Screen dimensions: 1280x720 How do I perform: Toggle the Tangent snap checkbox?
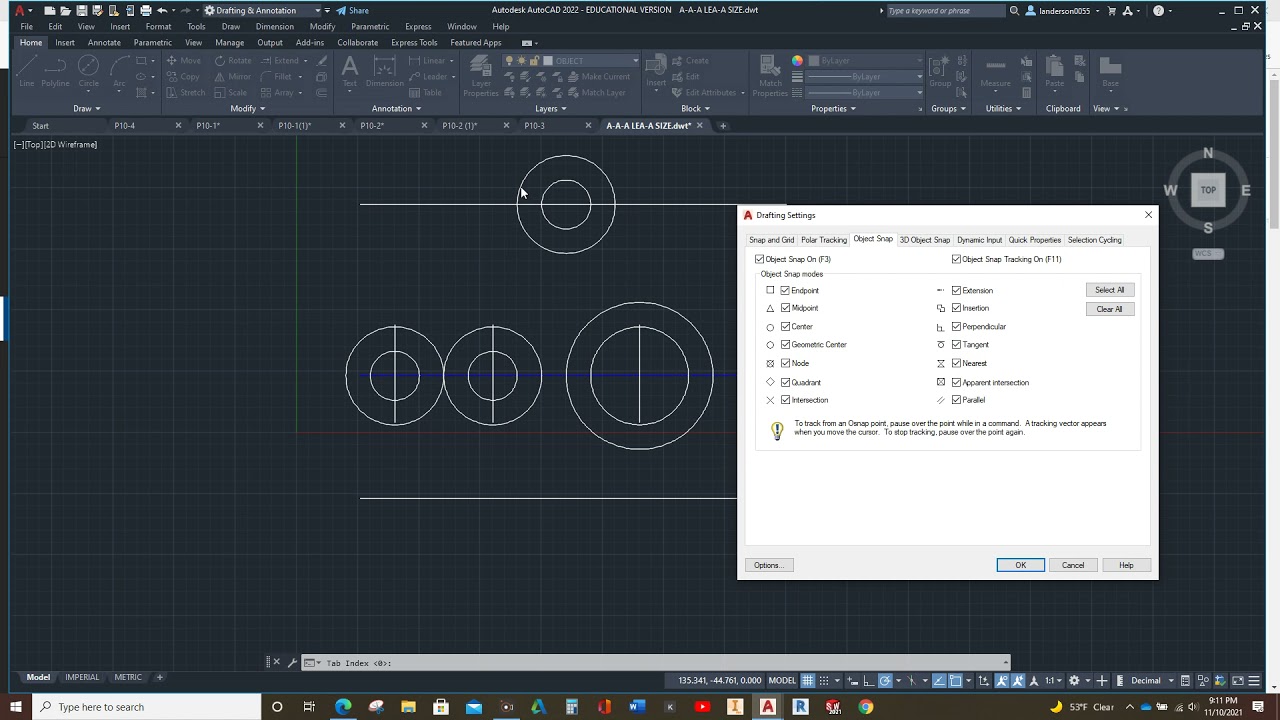click(x=957, y=345)
